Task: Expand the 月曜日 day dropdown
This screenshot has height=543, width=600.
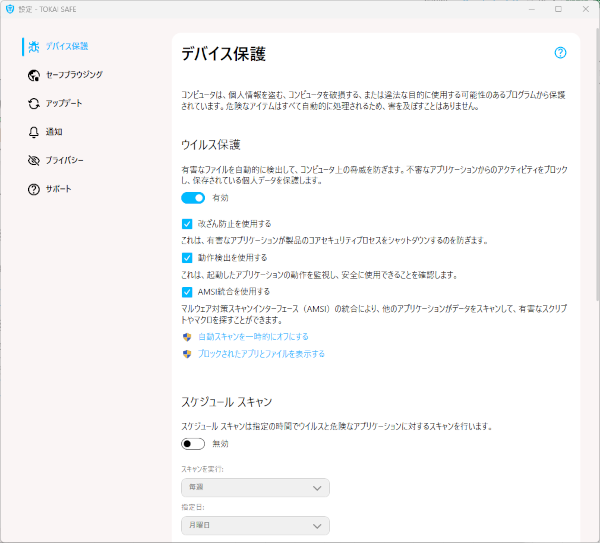Action: click(x=255, y=525)
